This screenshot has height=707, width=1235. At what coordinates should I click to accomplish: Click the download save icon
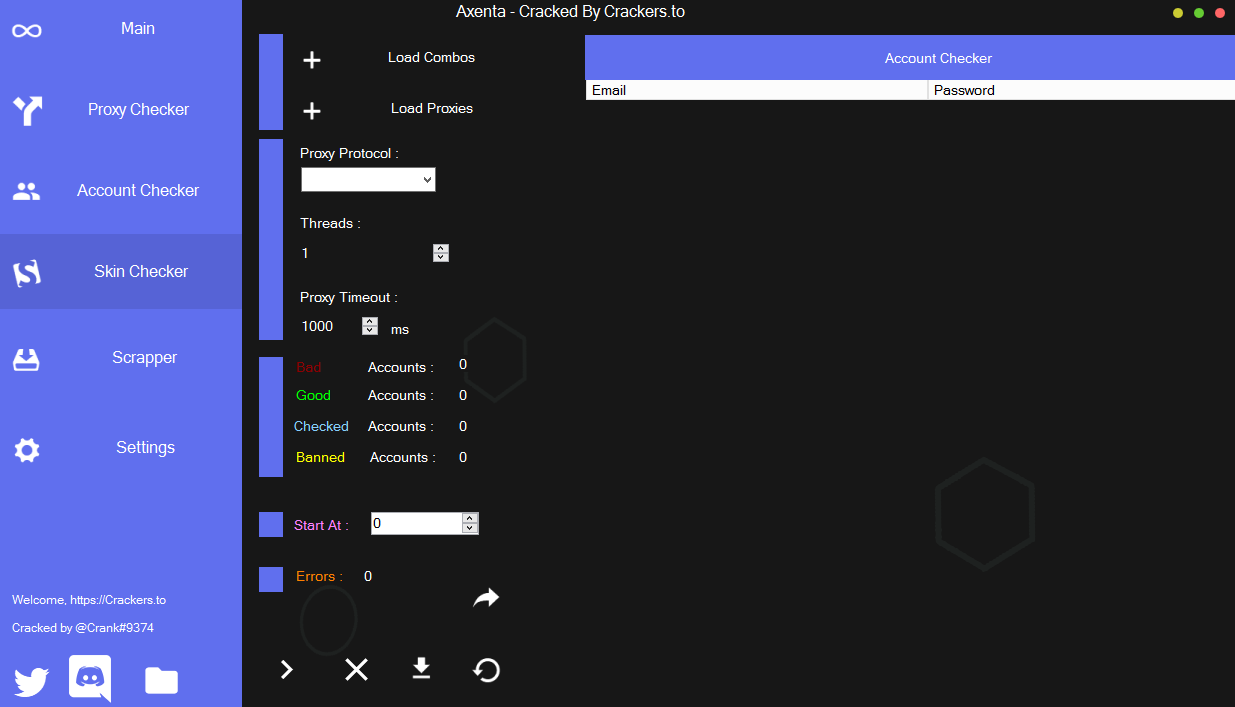point(422,669)
